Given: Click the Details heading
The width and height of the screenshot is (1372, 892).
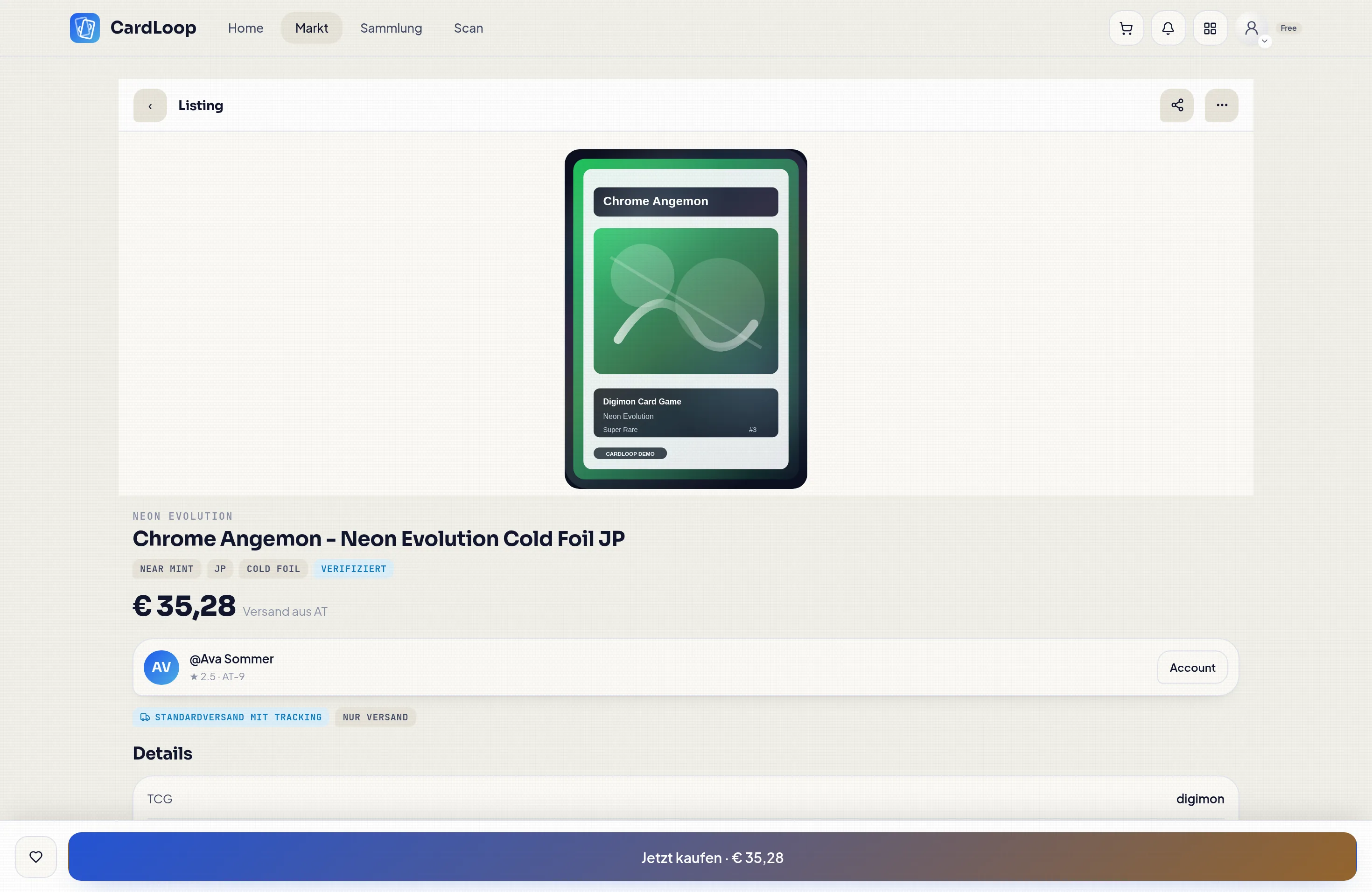Looking at the screenshot, I should [162, 753].
